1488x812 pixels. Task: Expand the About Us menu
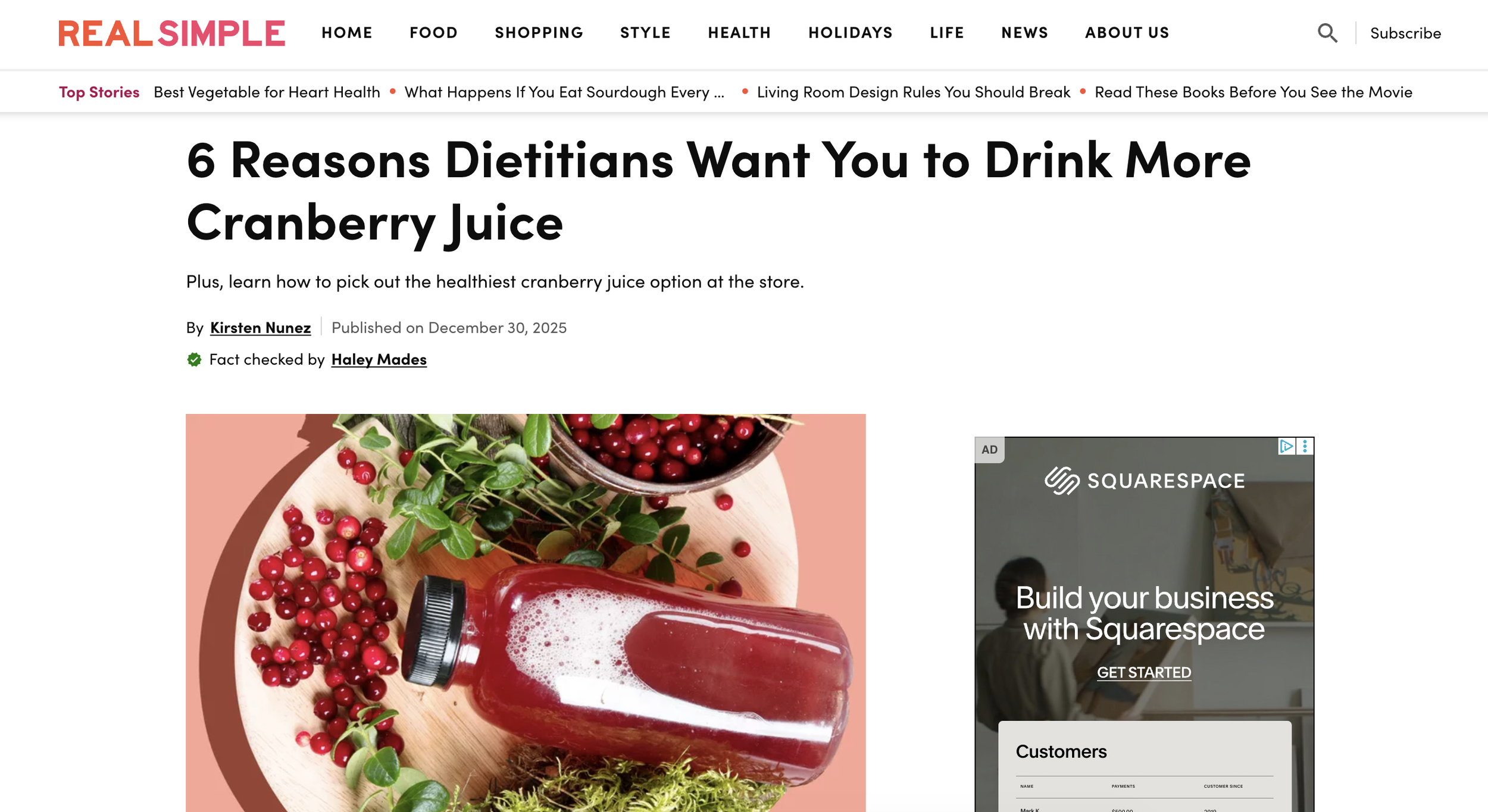(1127, 33)
